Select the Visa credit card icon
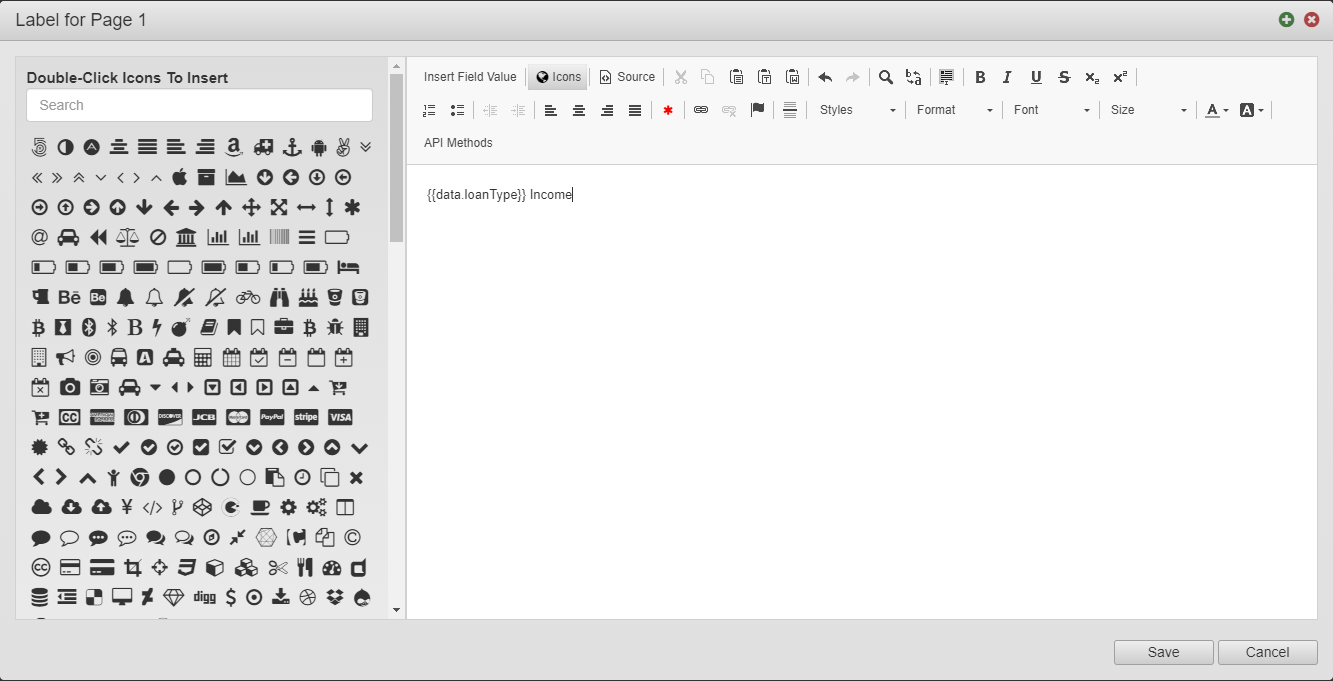 tap(340, 417)
